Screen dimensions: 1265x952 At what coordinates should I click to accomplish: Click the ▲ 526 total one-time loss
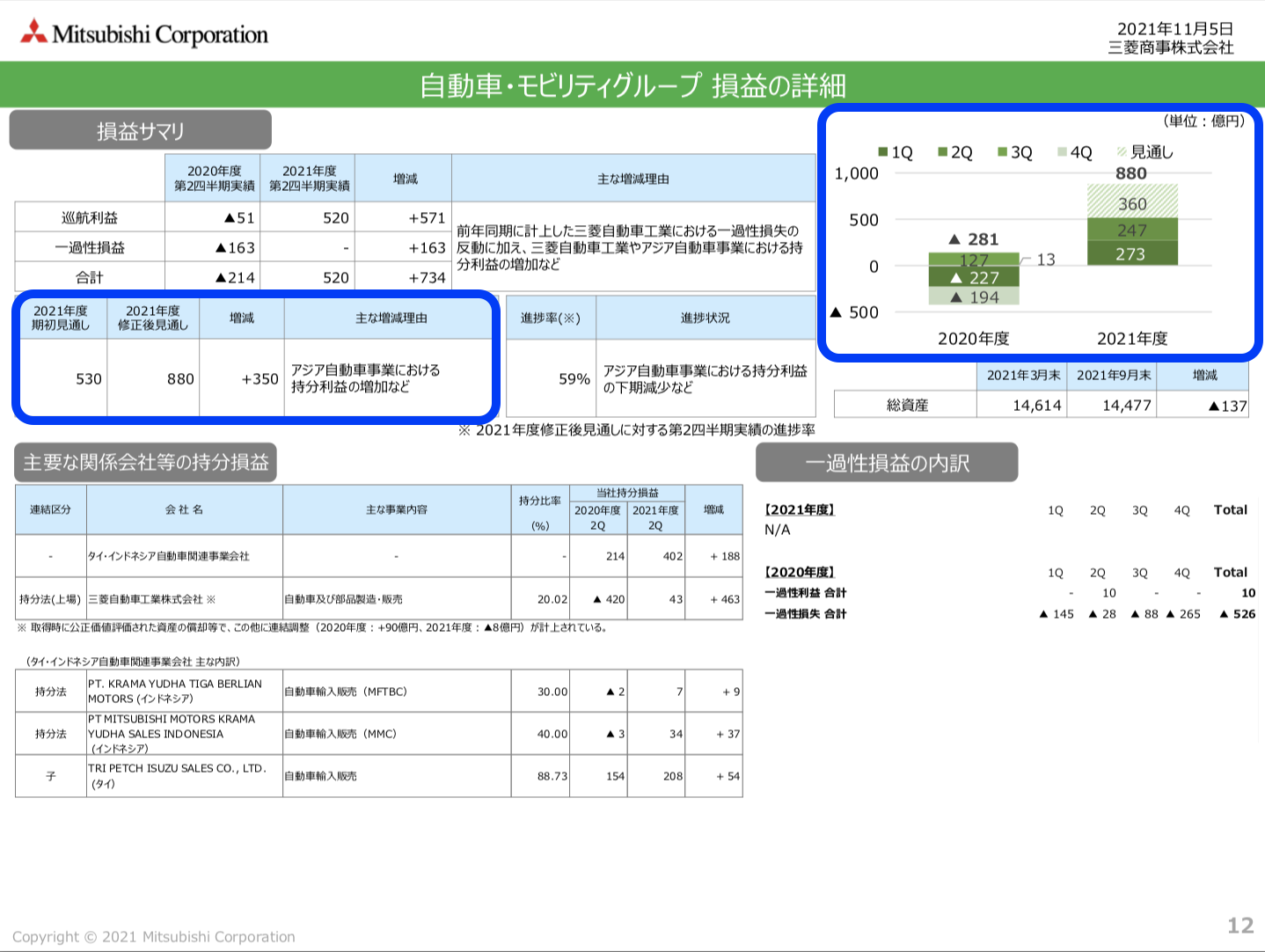coord(1238,614)
